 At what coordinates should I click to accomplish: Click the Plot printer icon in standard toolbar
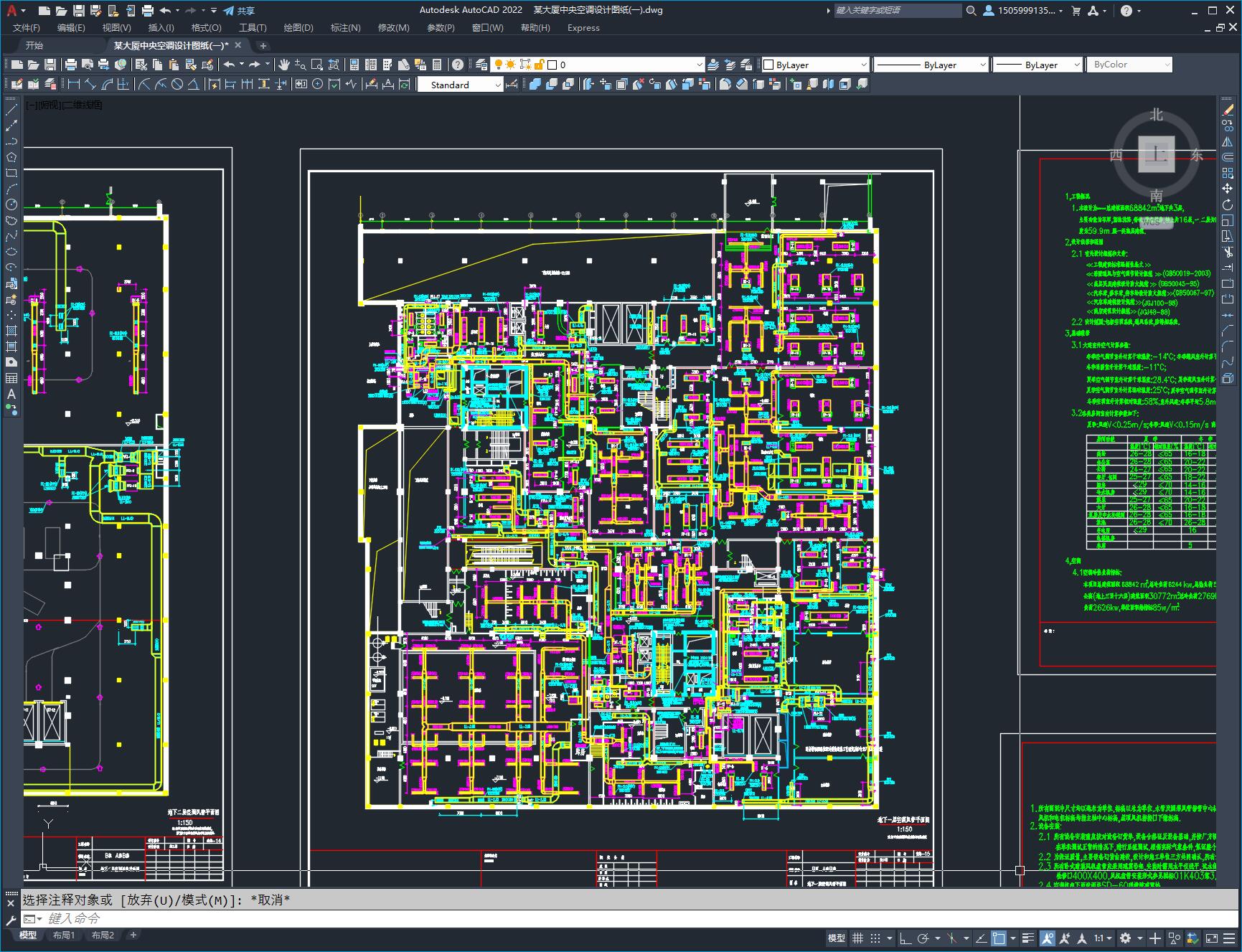click(x=70, y=65)
